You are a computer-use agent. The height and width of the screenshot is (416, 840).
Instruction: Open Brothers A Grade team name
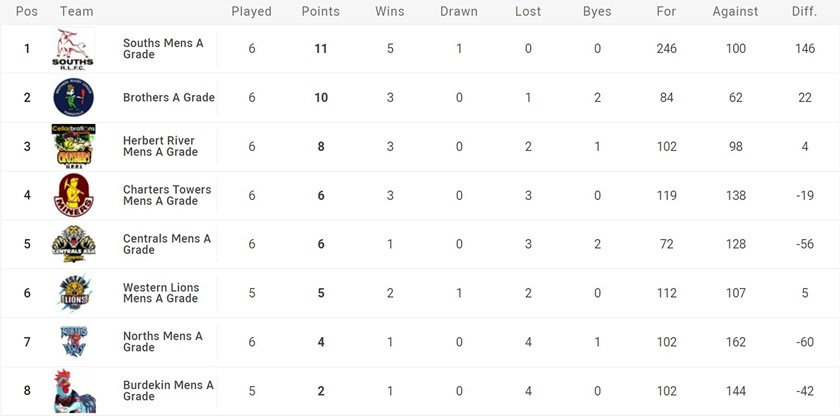click(x=169, y=98)
